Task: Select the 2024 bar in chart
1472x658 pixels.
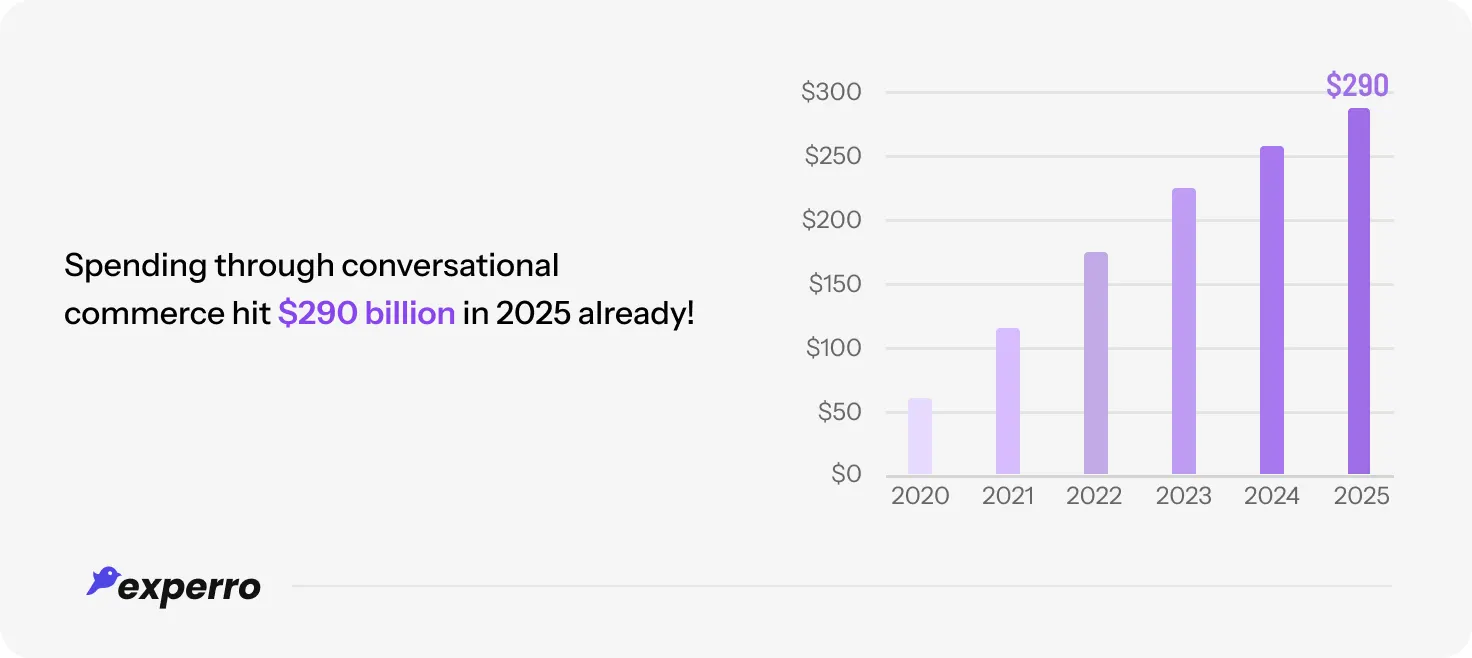Action: [x=1272, y=311]
